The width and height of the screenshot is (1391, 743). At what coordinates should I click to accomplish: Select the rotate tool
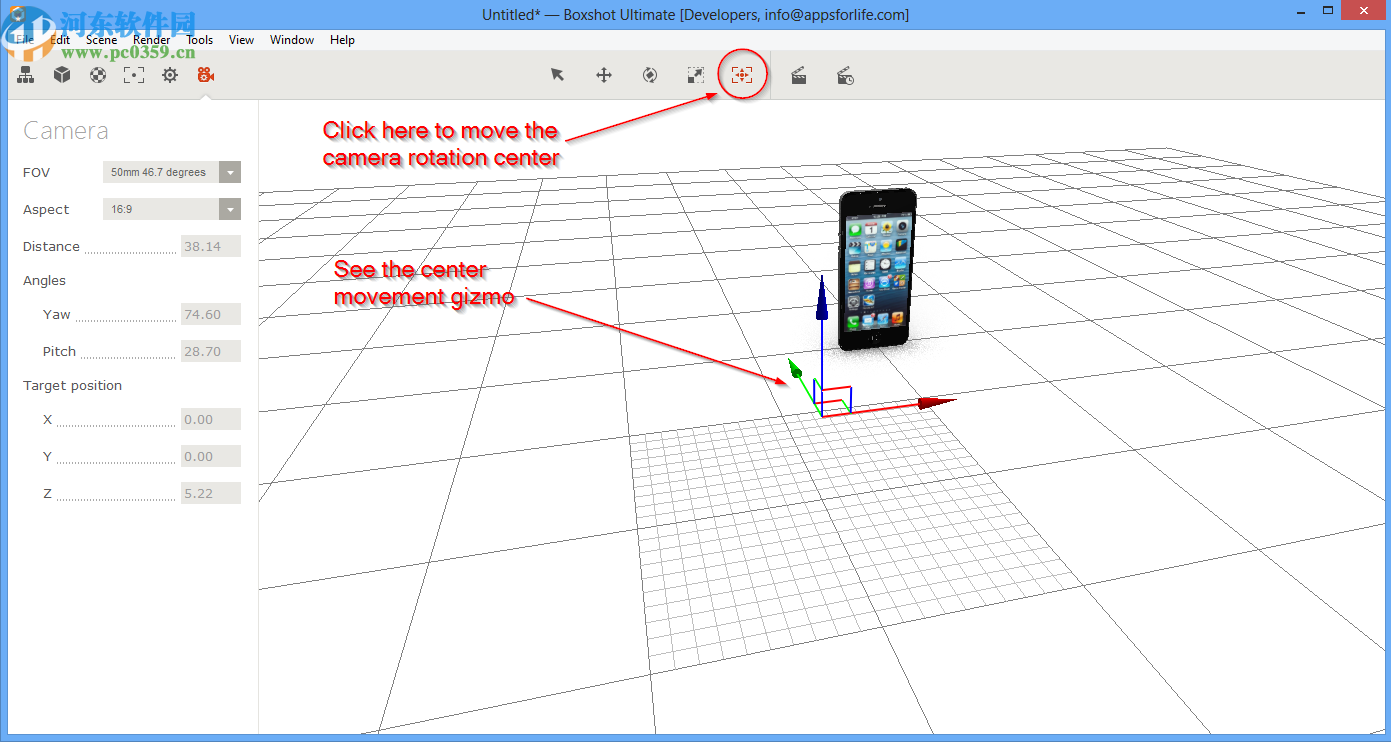click(x=650, y=75)
